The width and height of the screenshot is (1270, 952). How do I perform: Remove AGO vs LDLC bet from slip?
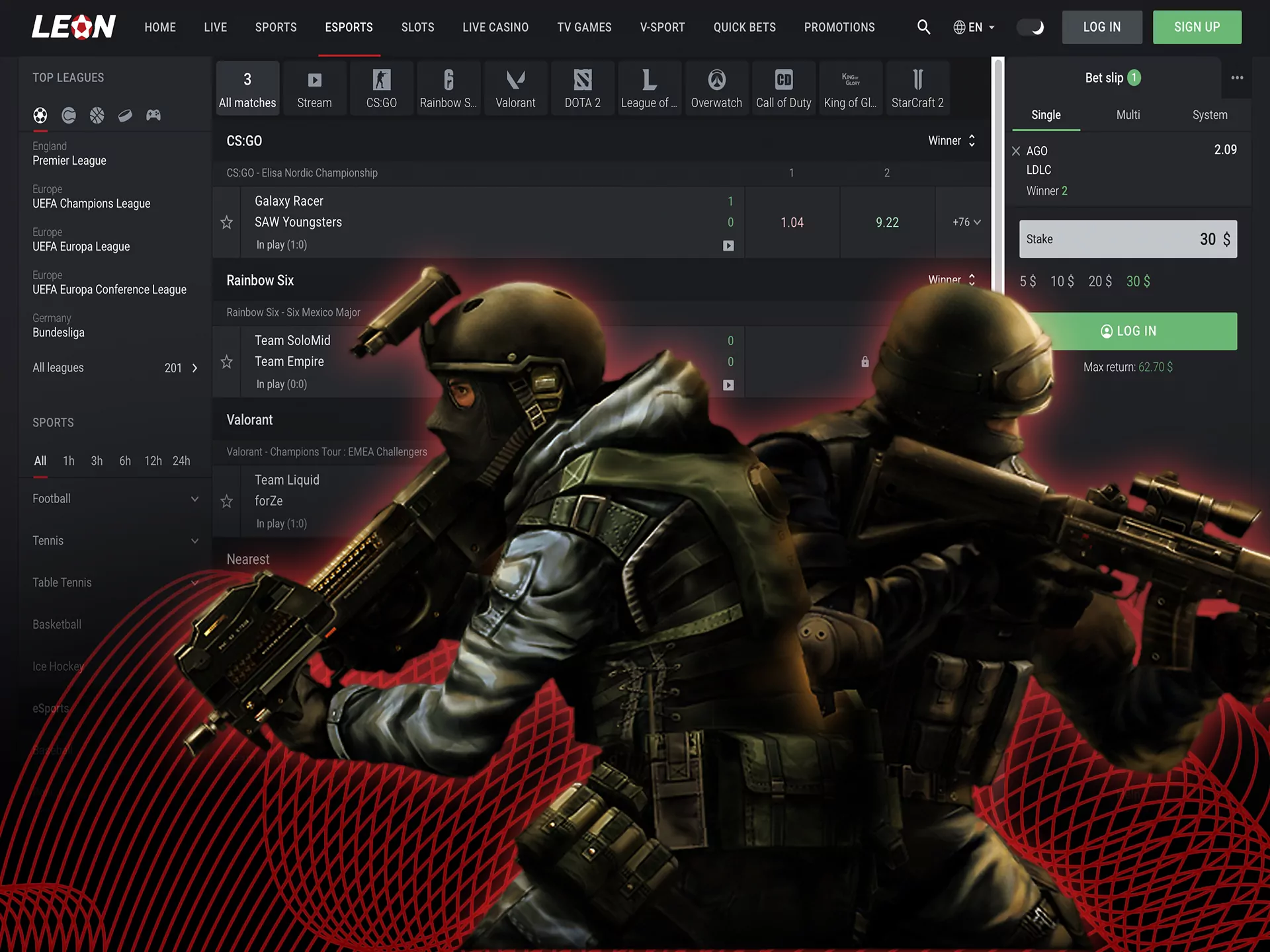point(1016,151)
